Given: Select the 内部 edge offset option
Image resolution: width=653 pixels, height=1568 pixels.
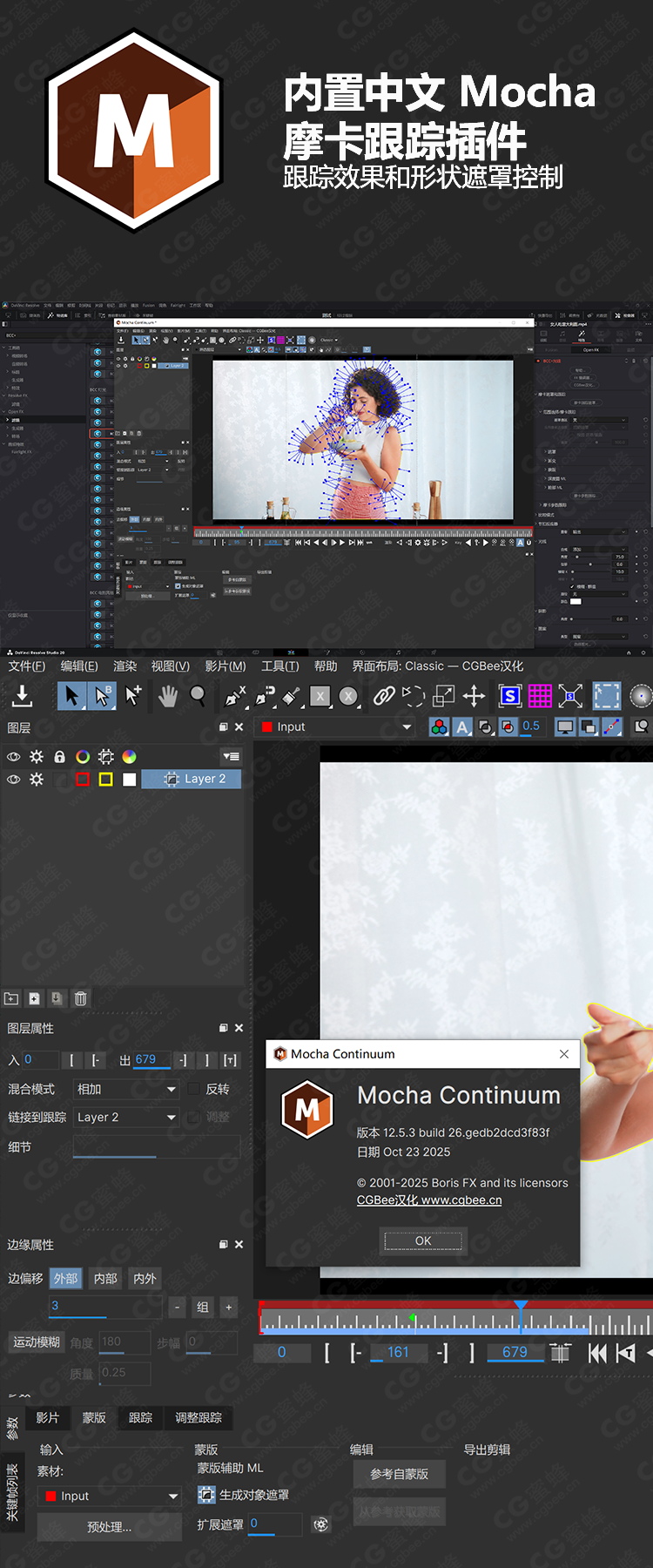Looking at the screenshot, I should coord(105,1278).
